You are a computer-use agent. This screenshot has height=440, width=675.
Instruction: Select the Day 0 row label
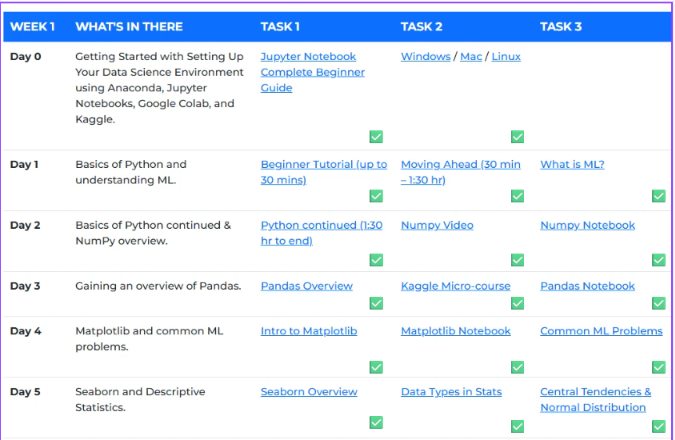tap(25, 56)
